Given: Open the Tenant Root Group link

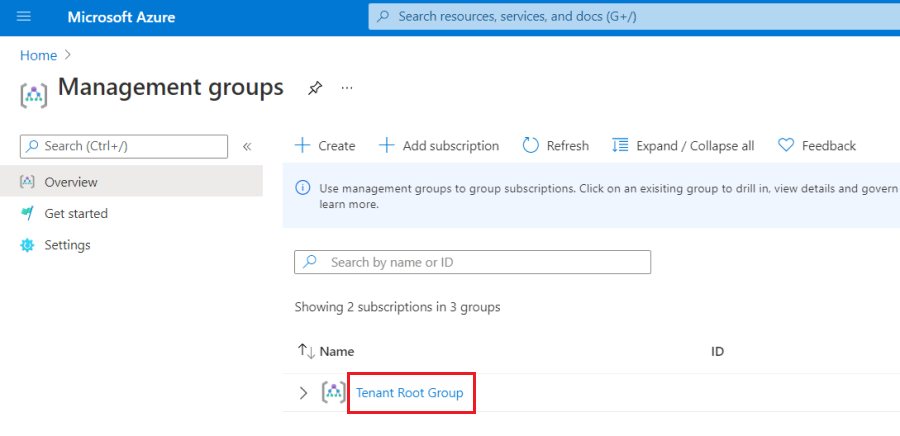Looking at the screenshot, I should pyautogui.click(x=410, y=393).
